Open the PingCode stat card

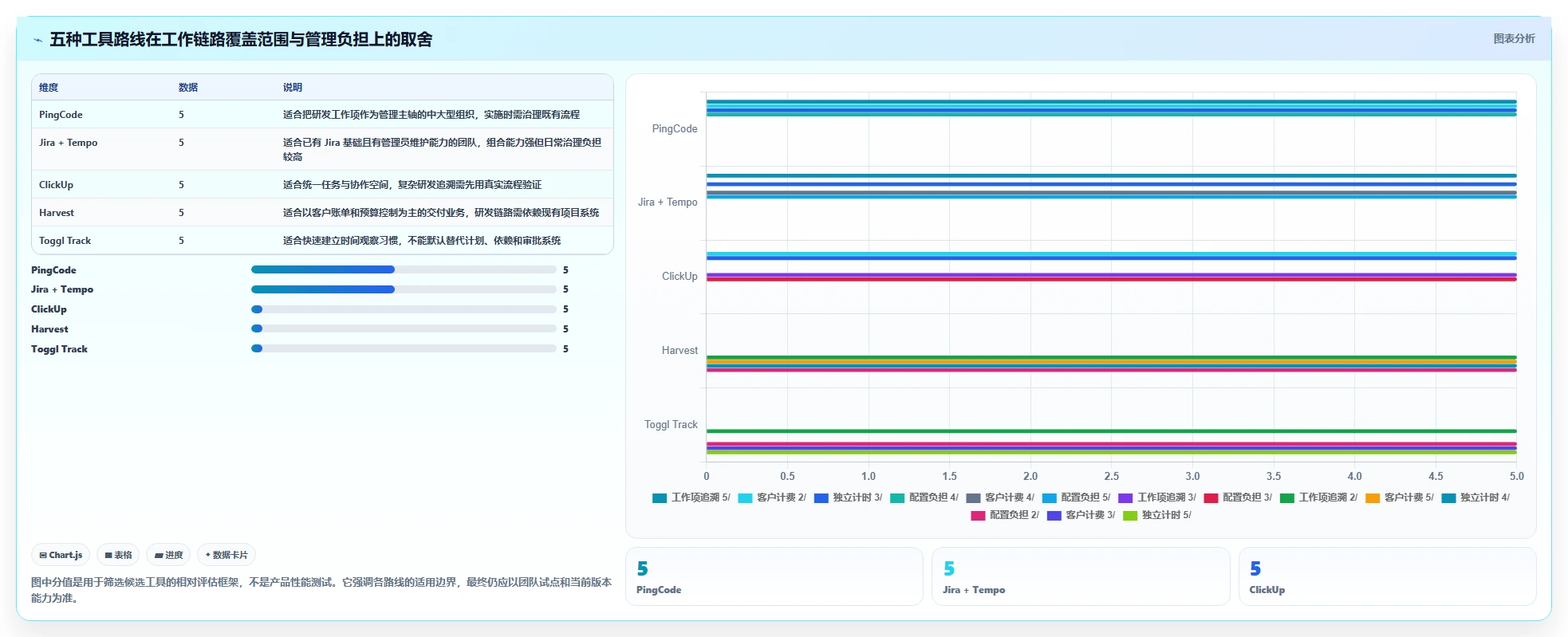(774, 576)
